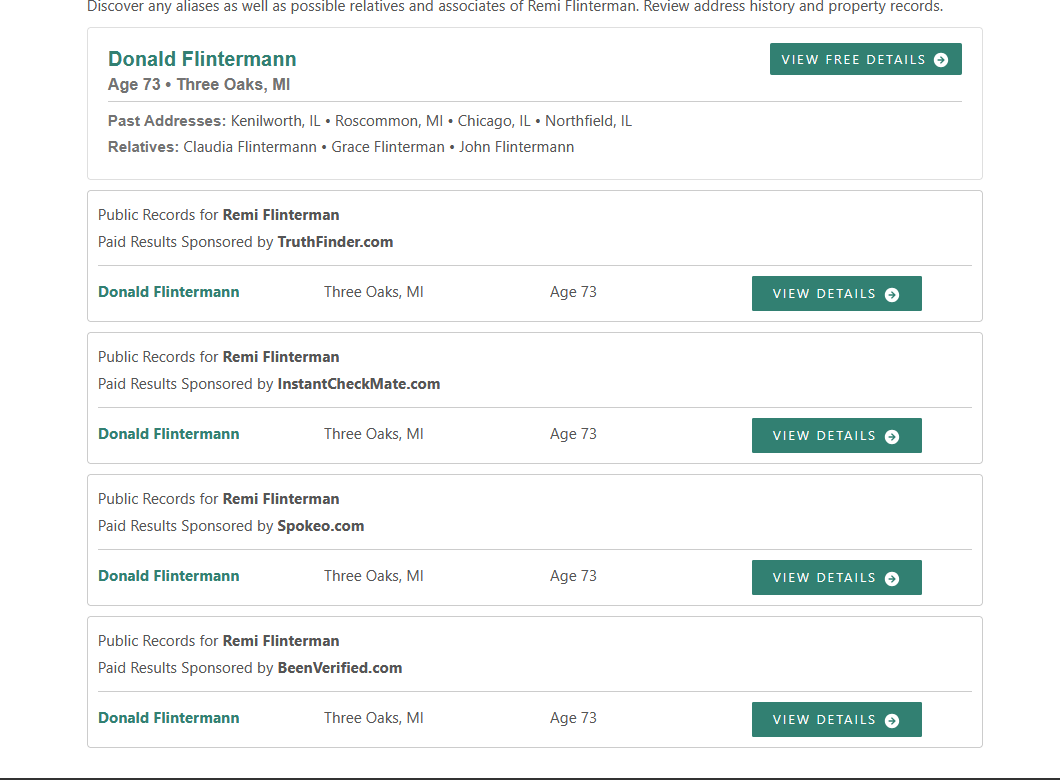The image size is (1060, 780).
Task: Click relative Grace Flinterman
Action: coord(388,147)
